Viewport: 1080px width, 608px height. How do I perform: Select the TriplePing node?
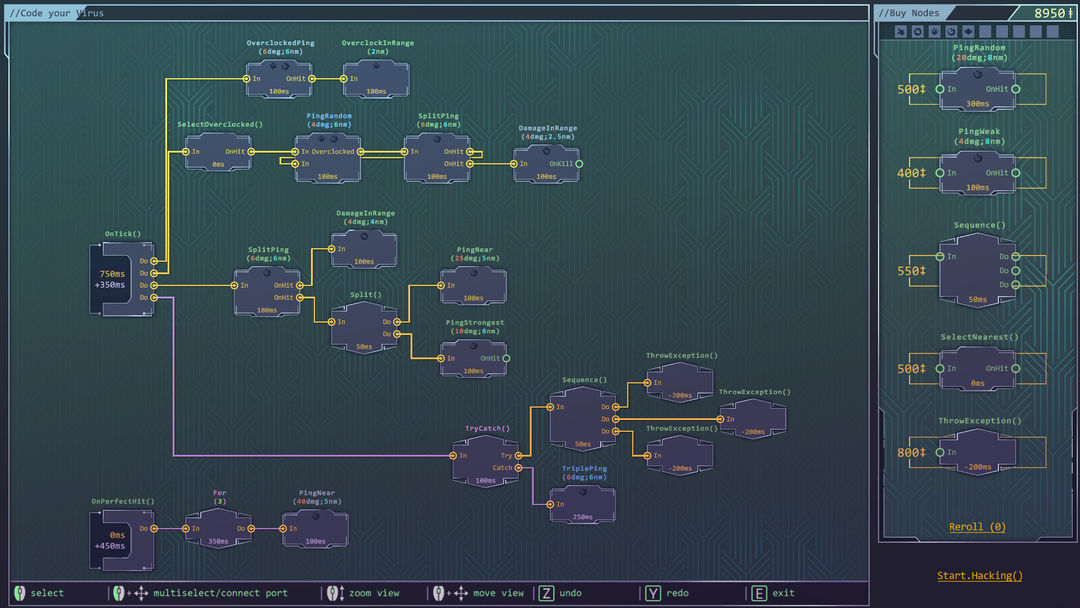point(584,504)
